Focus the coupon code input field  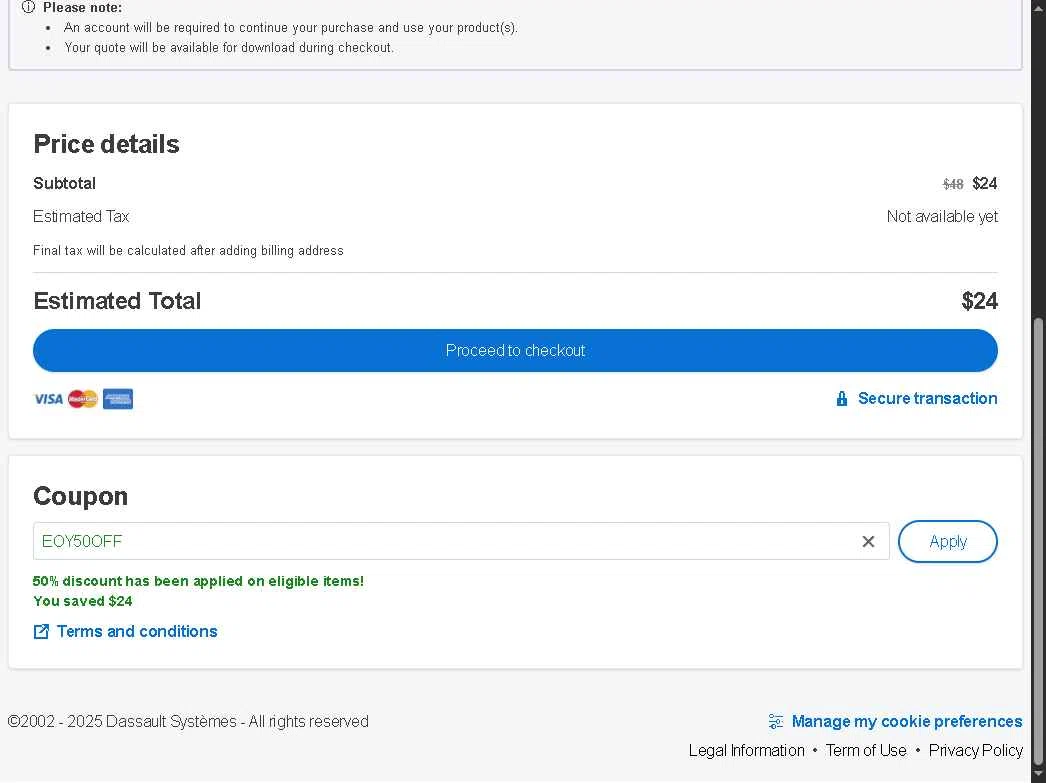(x=461, y=541)
